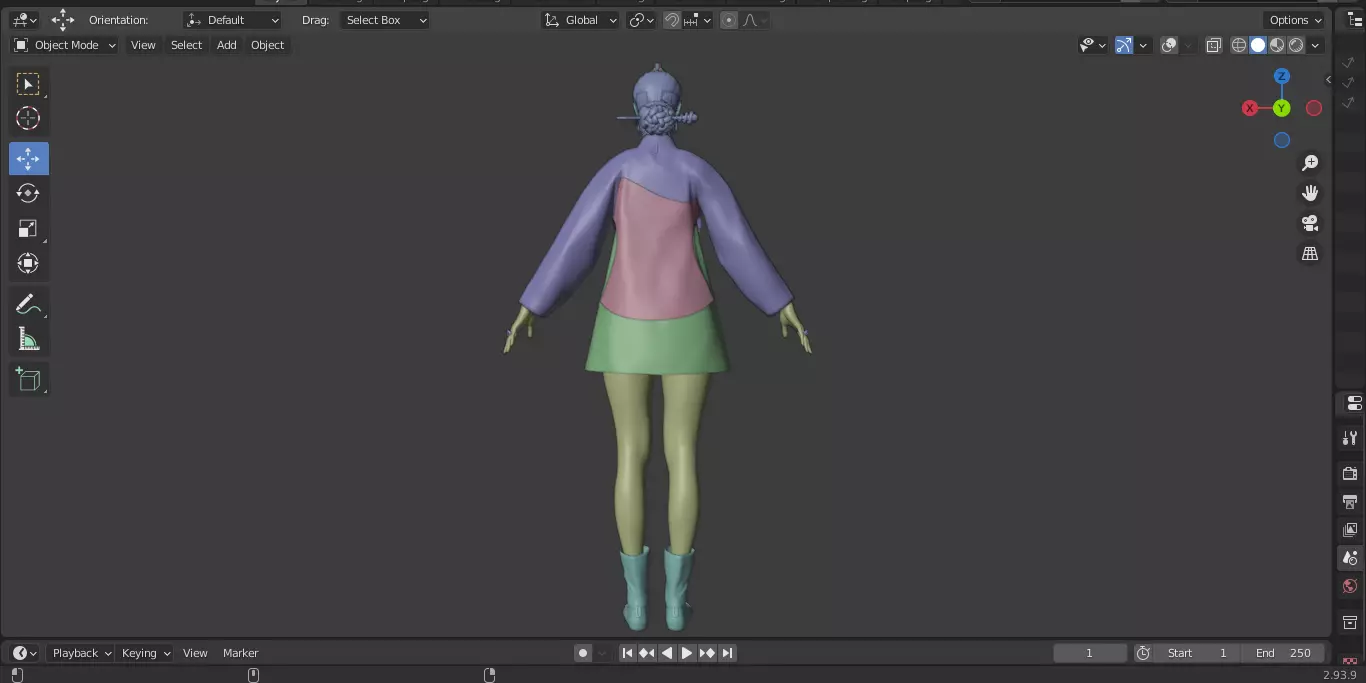Viewport: 1366px width, 683px height.
Task: Click the pan hand viewport button
Action: 1310,193
